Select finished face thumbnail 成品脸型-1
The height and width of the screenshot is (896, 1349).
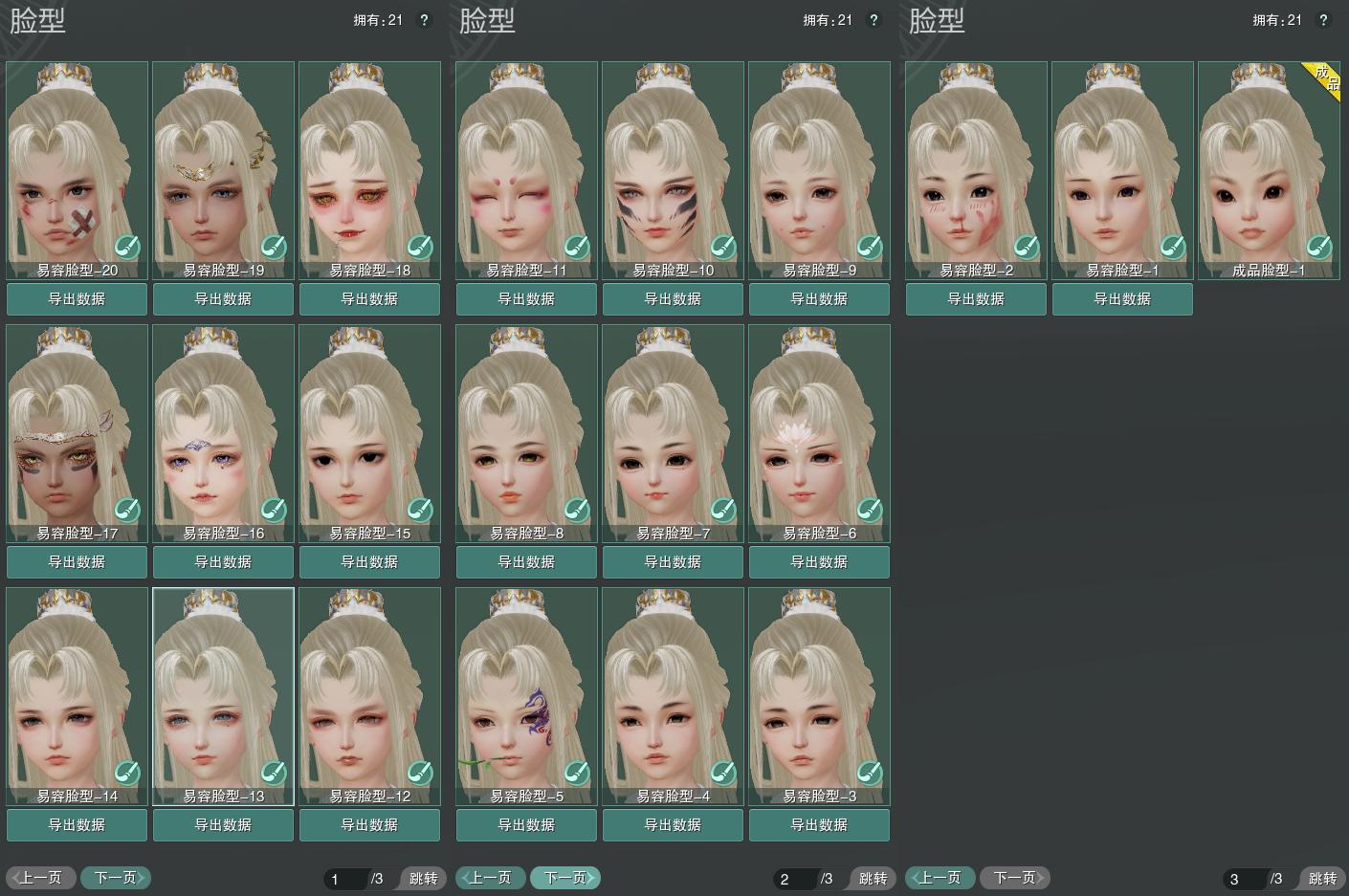tap(1270, 170)
